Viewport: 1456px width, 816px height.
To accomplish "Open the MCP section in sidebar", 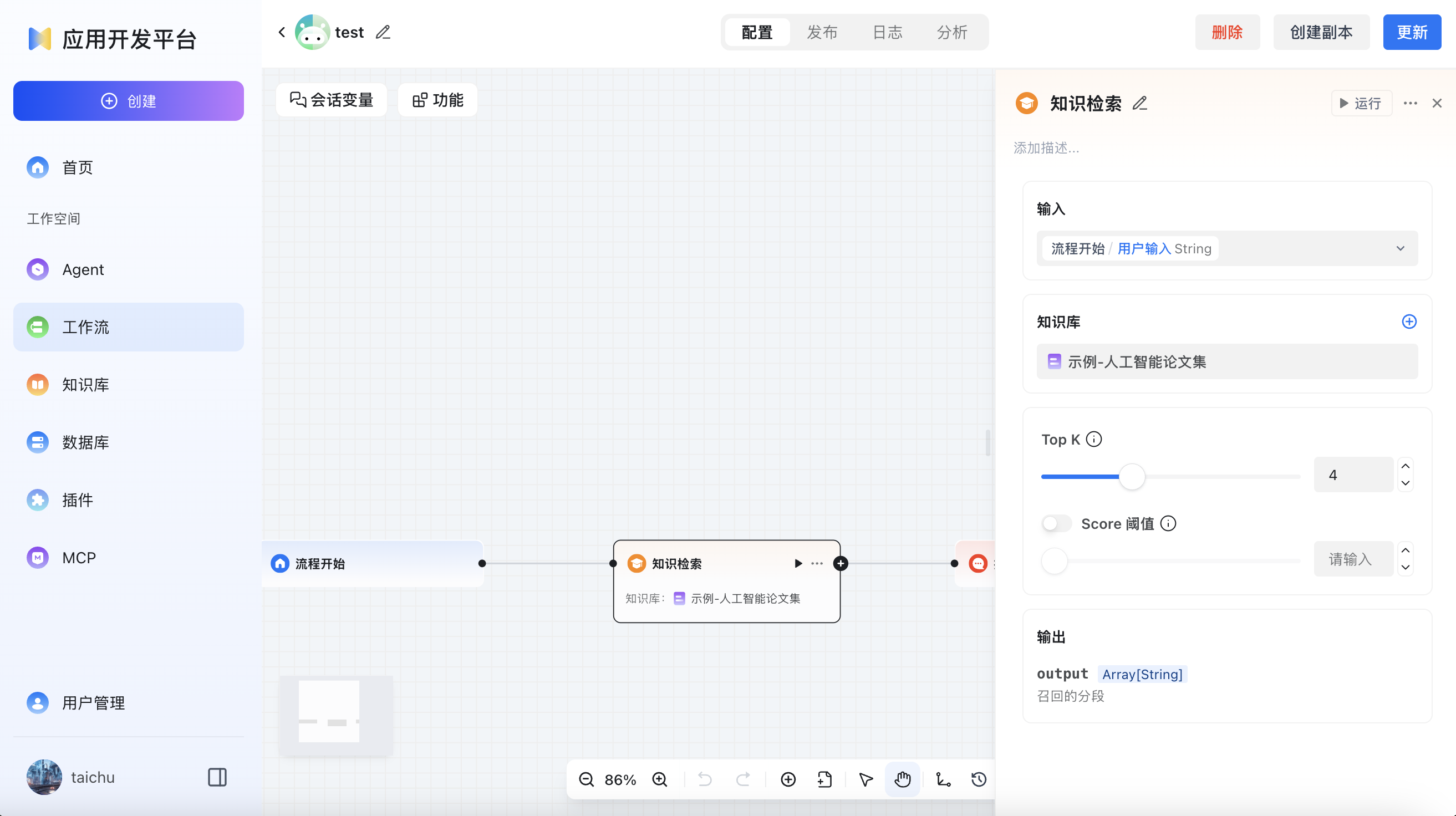I will [x=79, y=557].
